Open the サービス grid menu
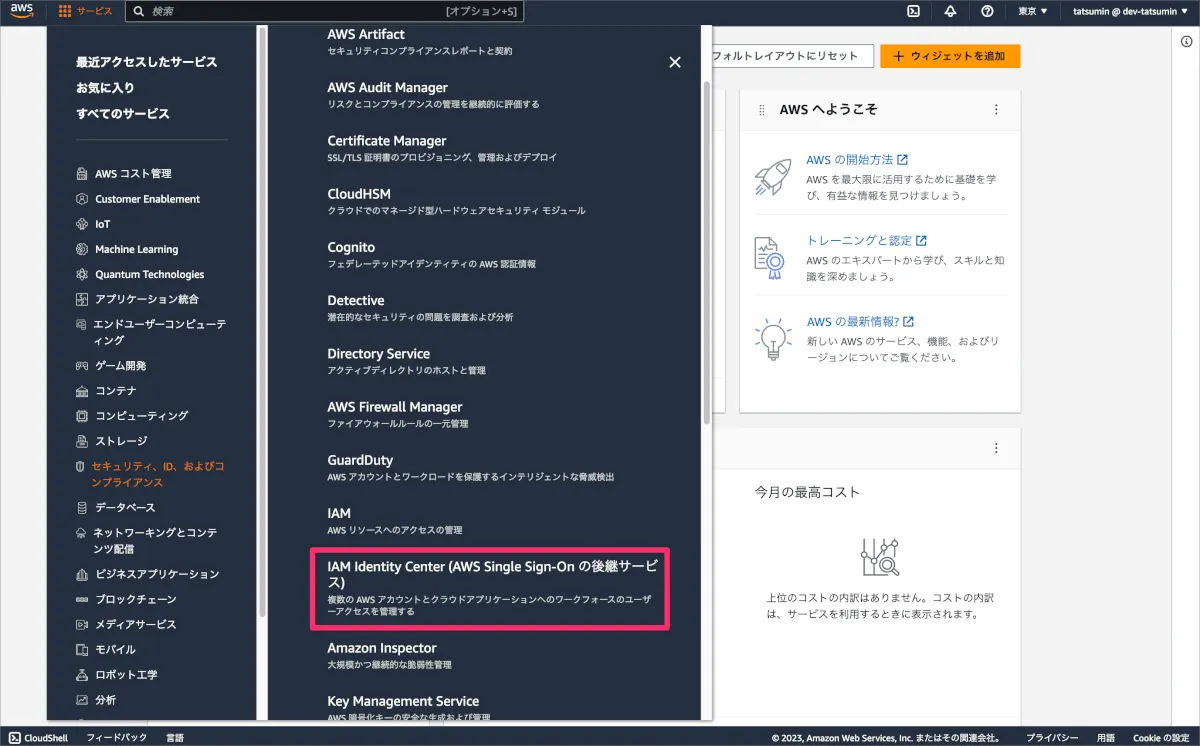 [85, 12]
